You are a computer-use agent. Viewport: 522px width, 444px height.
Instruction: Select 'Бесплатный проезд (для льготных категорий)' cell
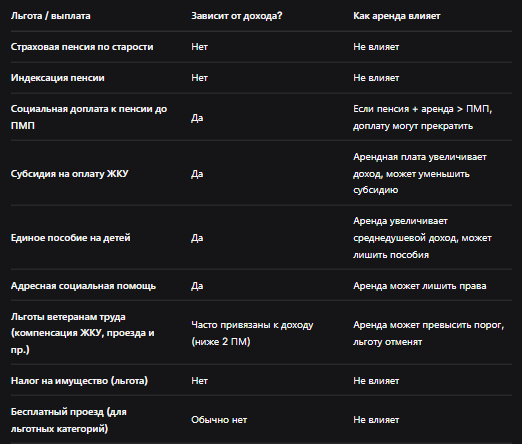click(69, 420)
